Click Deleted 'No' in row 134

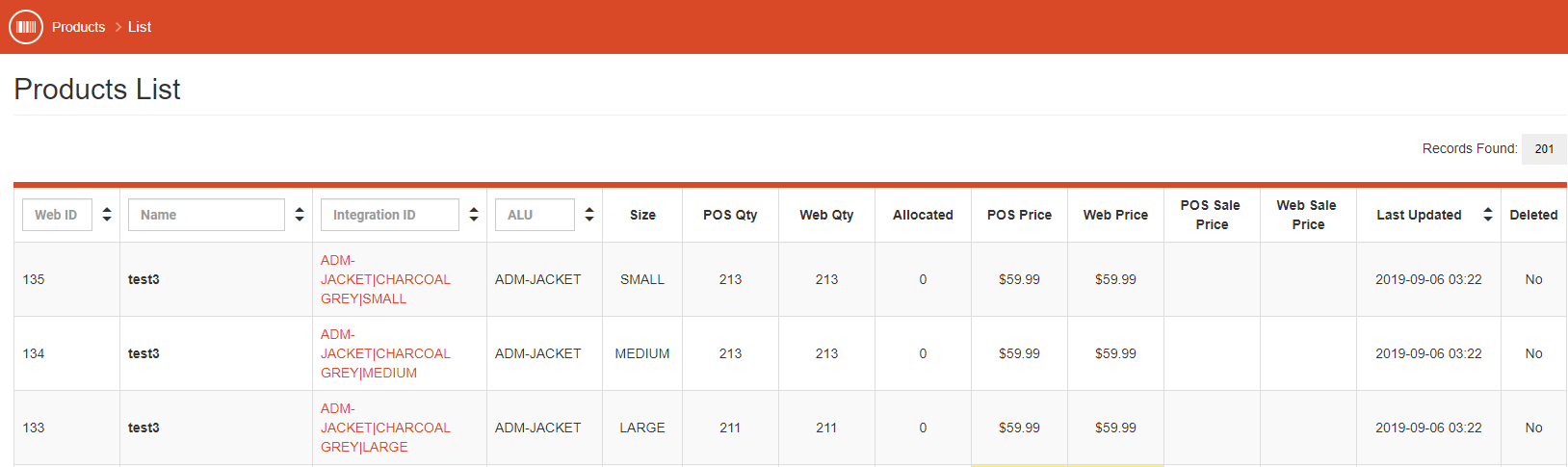[x=1533, y=353]
